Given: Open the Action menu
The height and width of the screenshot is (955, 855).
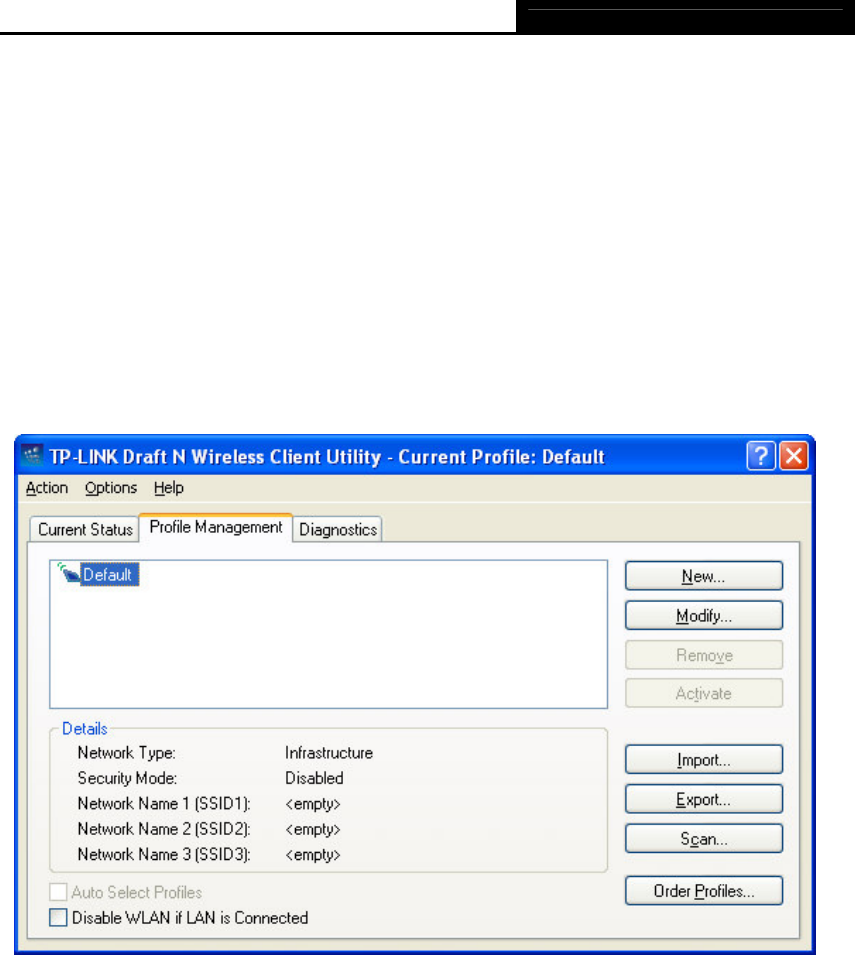Looking at the screenshot, I should click(x=47, y=488).
